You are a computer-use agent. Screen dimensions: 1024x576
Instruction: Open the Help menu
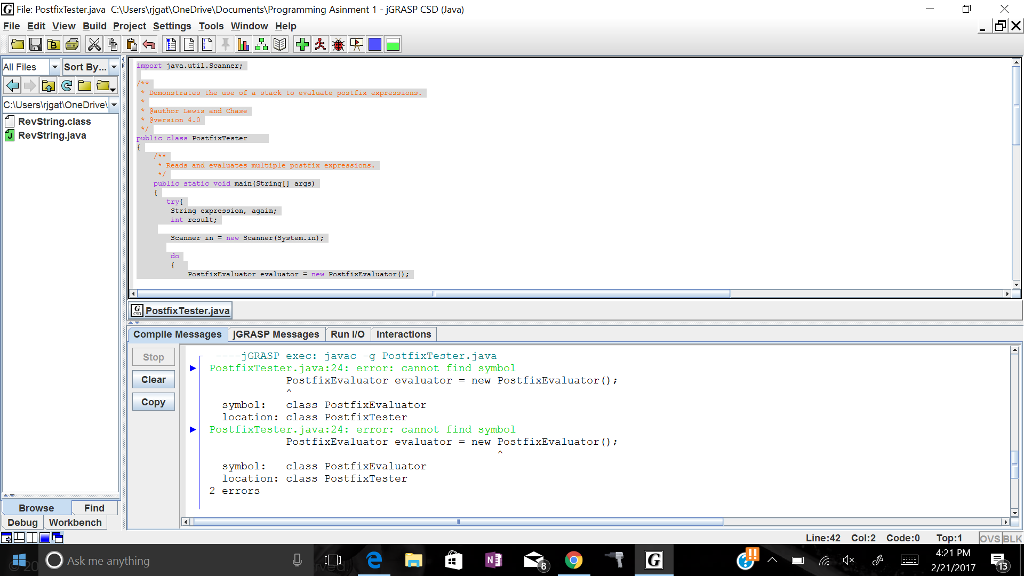click(x=286, y=26)
